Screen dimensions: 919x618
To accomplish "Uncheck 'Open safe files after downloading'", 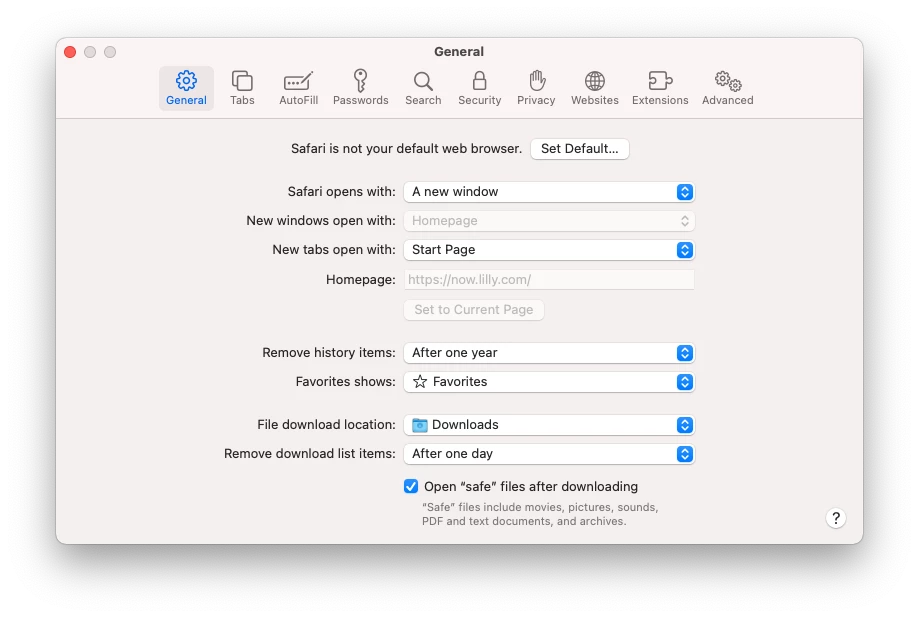I will tap(411, 487).
